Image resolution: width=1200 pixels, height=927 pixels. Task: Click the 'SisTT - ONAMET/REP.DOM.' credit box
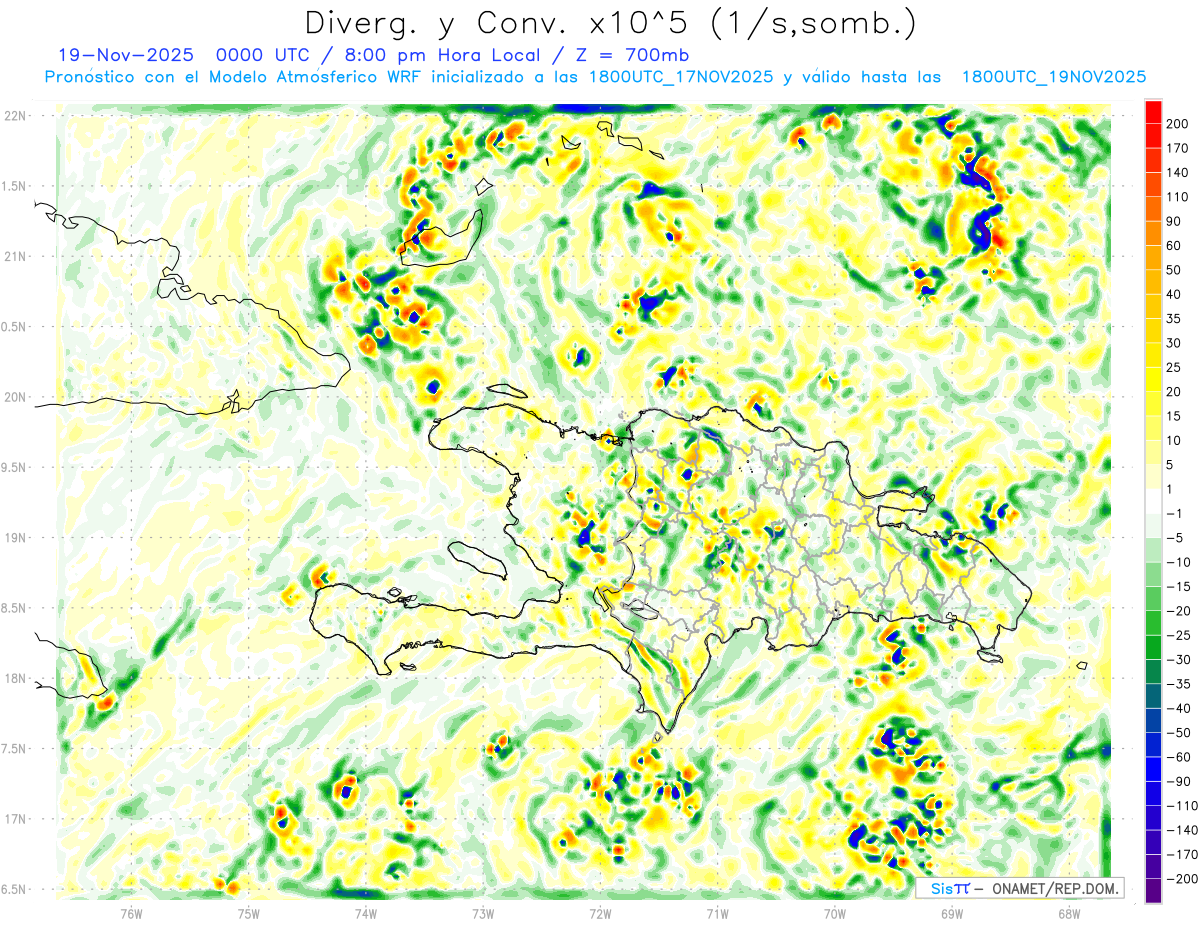(1019, 888)
